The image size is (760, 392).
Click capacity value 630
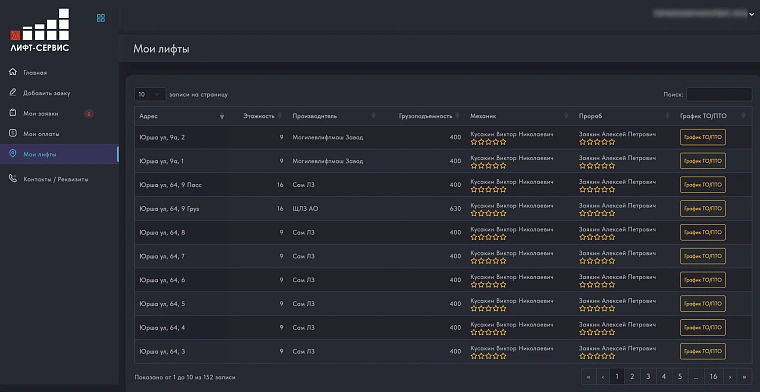click(x=455, y=209)
